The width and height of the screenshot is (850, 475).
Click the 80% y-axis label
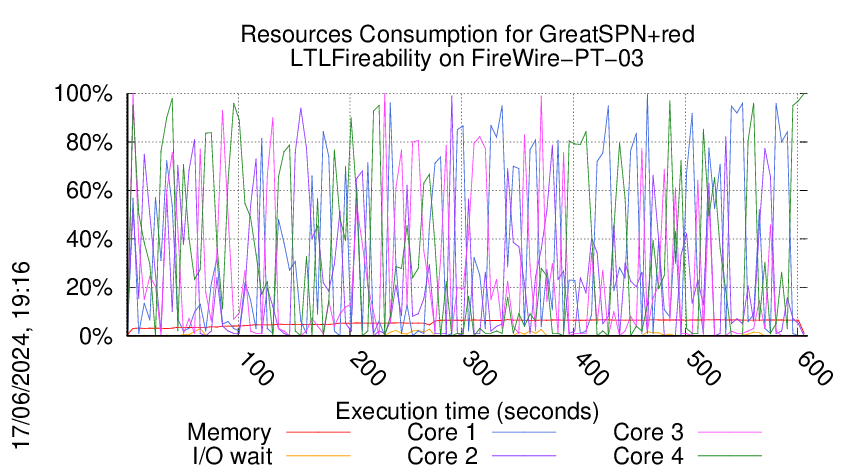point(89,143)
